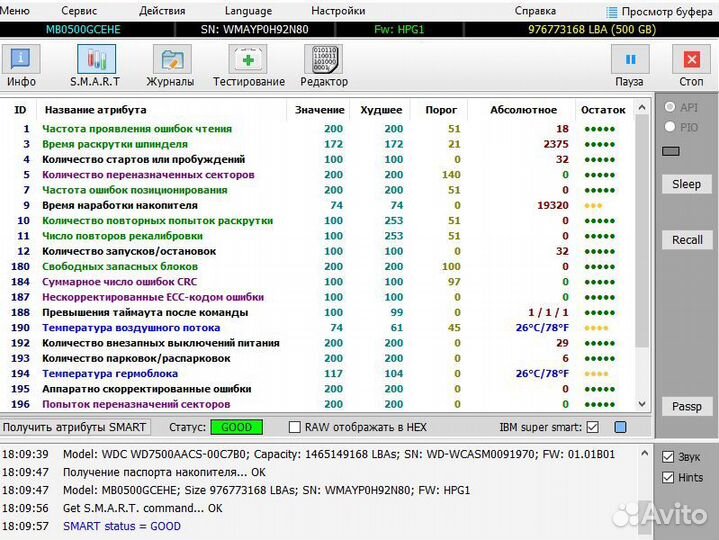Enable RAW отображать в HEX checkbox
Viewport: 719px width, 540px height.
[x=294, y=427]
